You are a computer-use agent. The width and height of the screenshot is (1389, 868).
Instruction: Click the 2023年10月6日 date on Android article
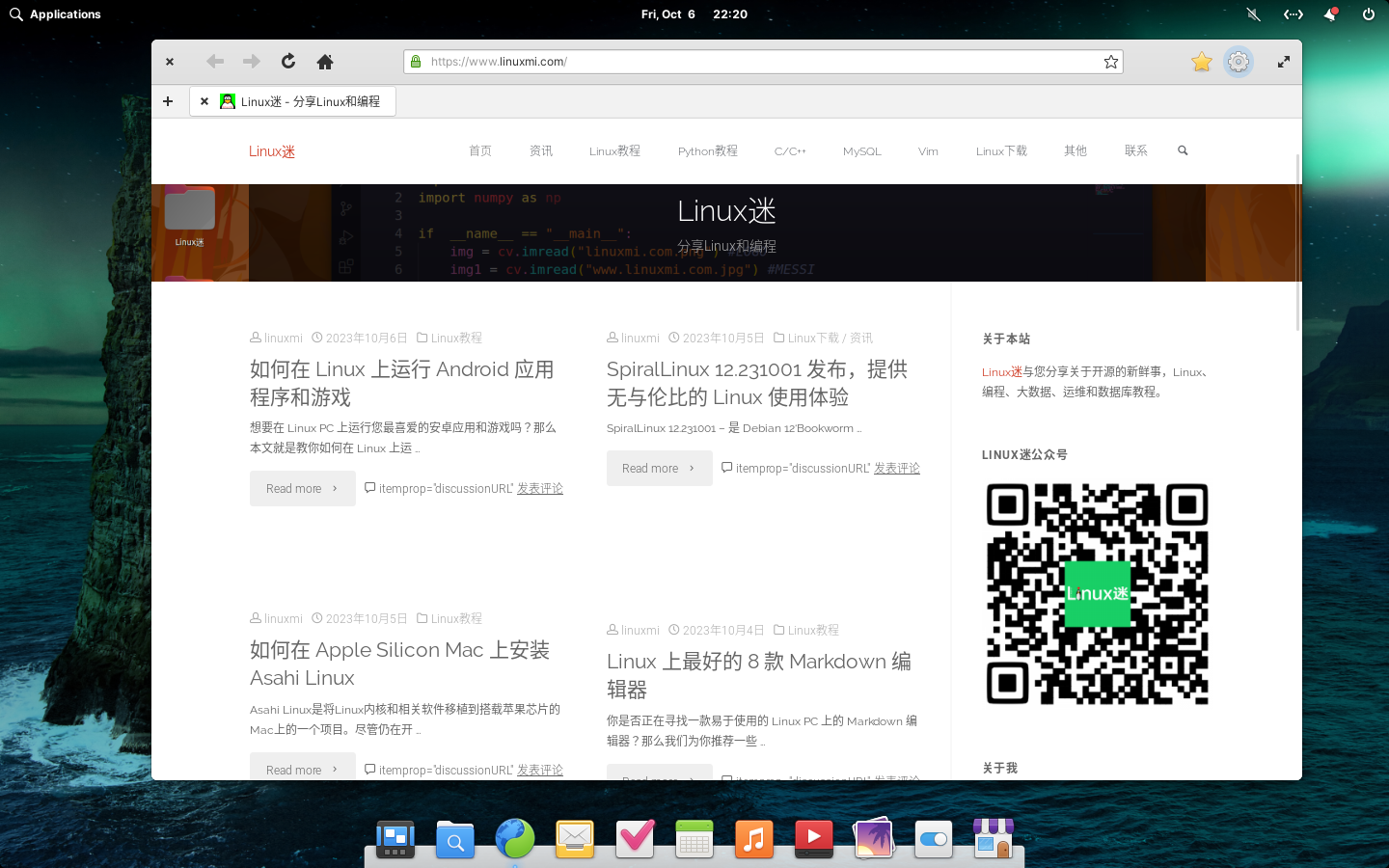367,339
